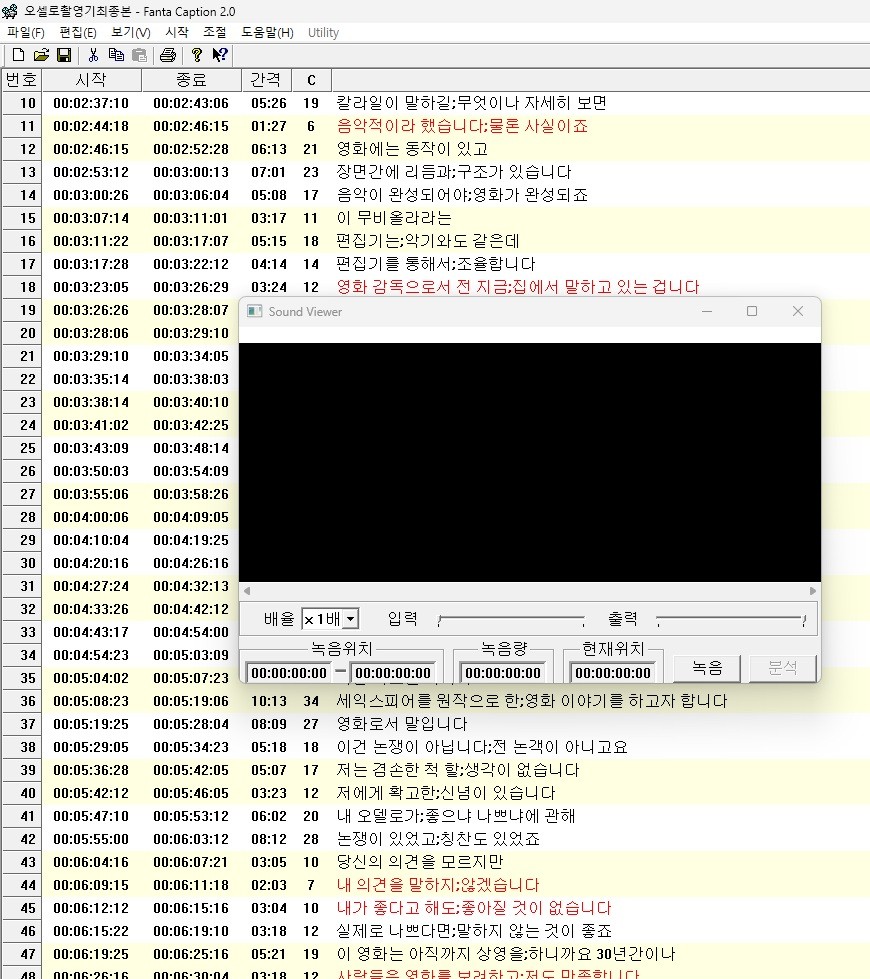Select caption row number 38
This screenshot has width=870, height=979.
tap(27, 747)
